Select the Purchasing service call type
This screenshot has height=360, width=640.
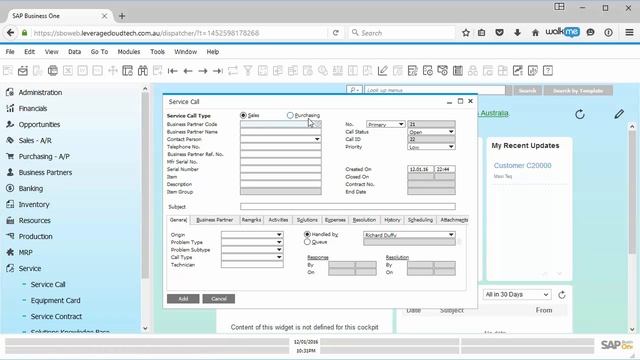pyautogui.click(x=290, y=116)
